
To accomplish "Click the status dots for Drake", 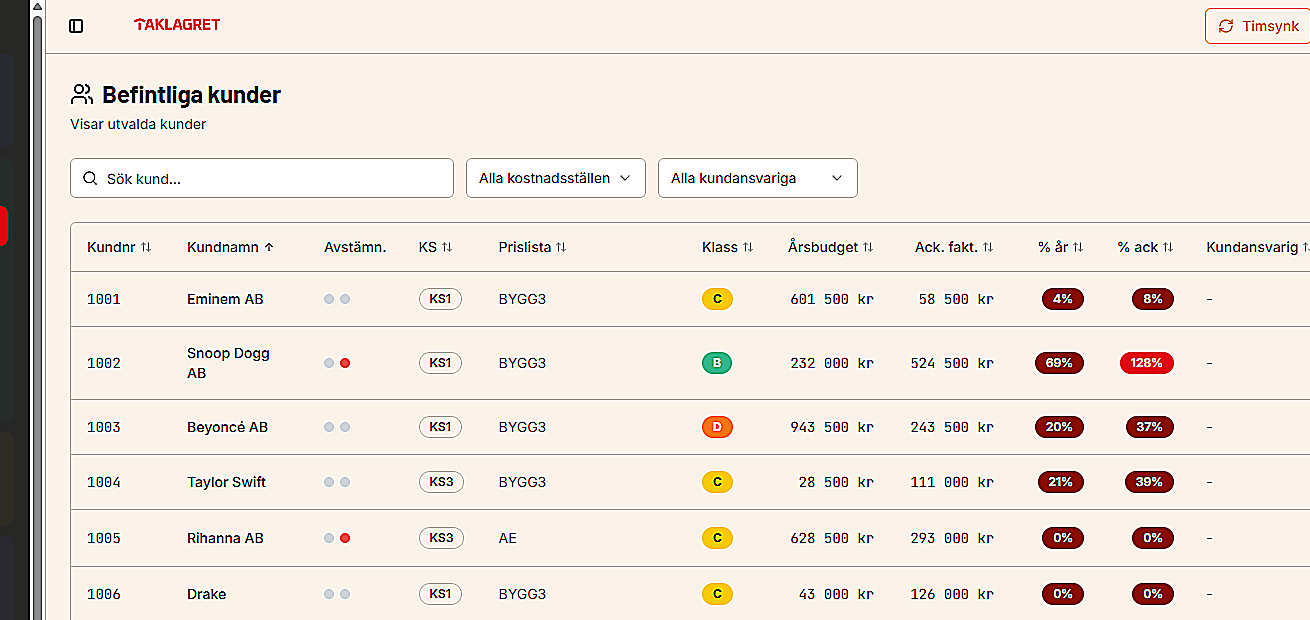I will tap(337, 594).
